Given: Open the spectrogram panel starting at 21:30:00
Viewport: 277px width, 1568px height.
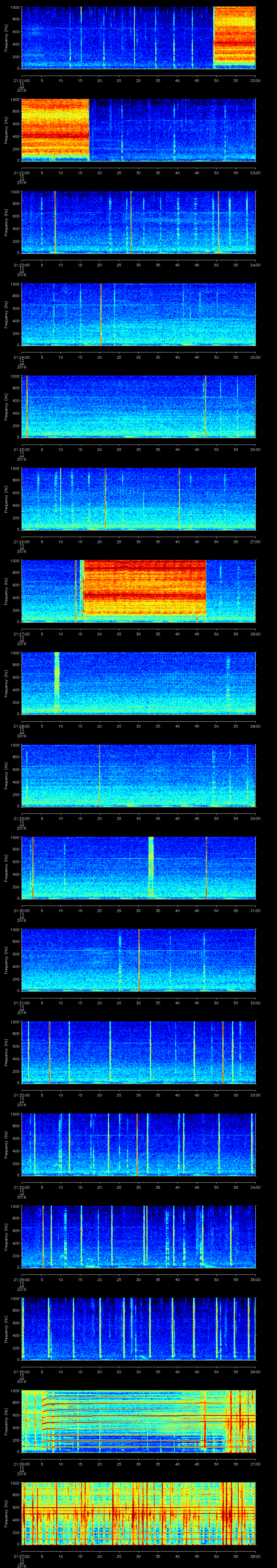Looking at the screenshot, I should coord(138,868).
